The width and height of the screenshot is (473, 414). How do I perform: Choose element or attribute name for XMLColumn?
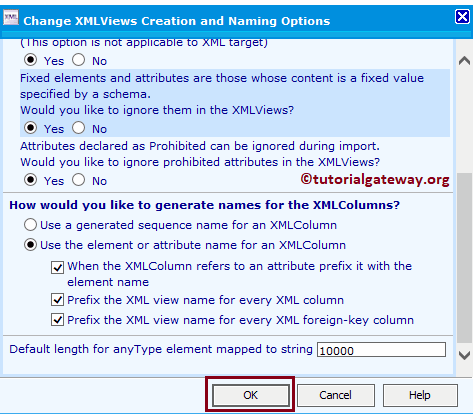click(x=30, y=245)
